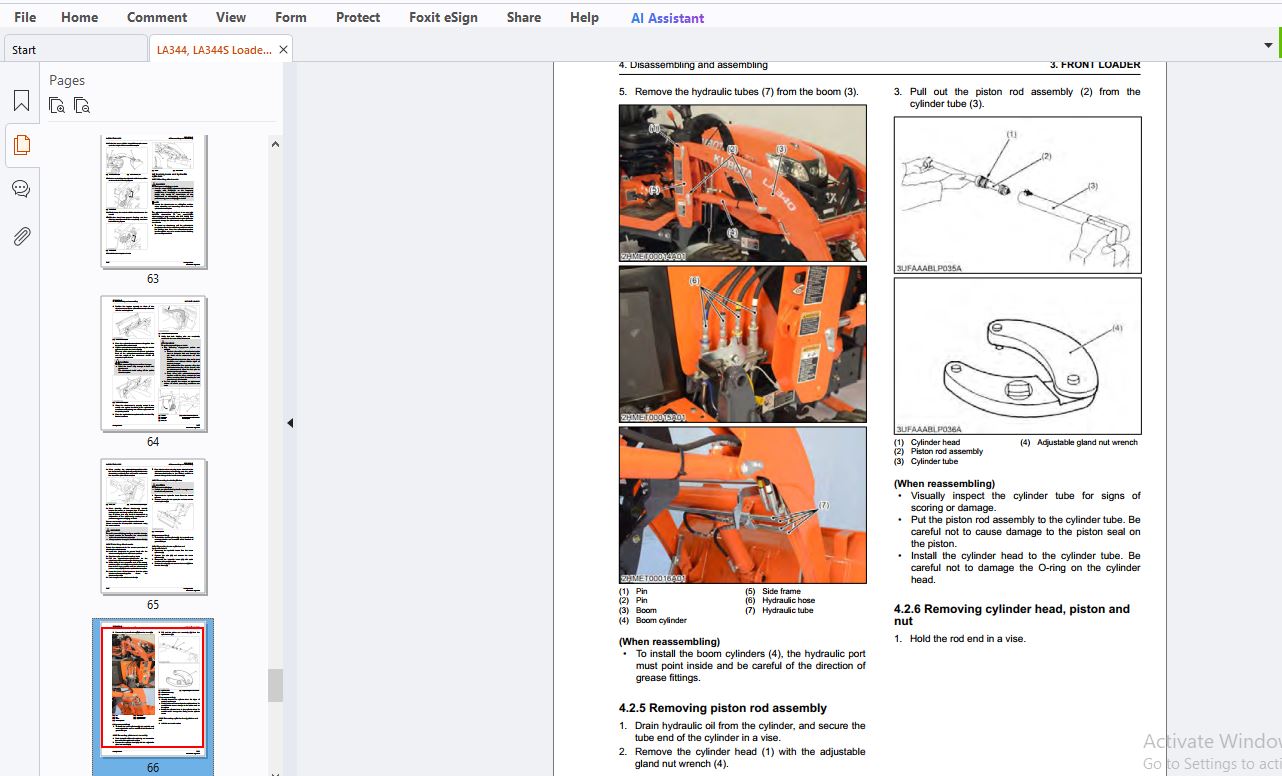Open the Attachments paperclip panel icon

[21, 236]
